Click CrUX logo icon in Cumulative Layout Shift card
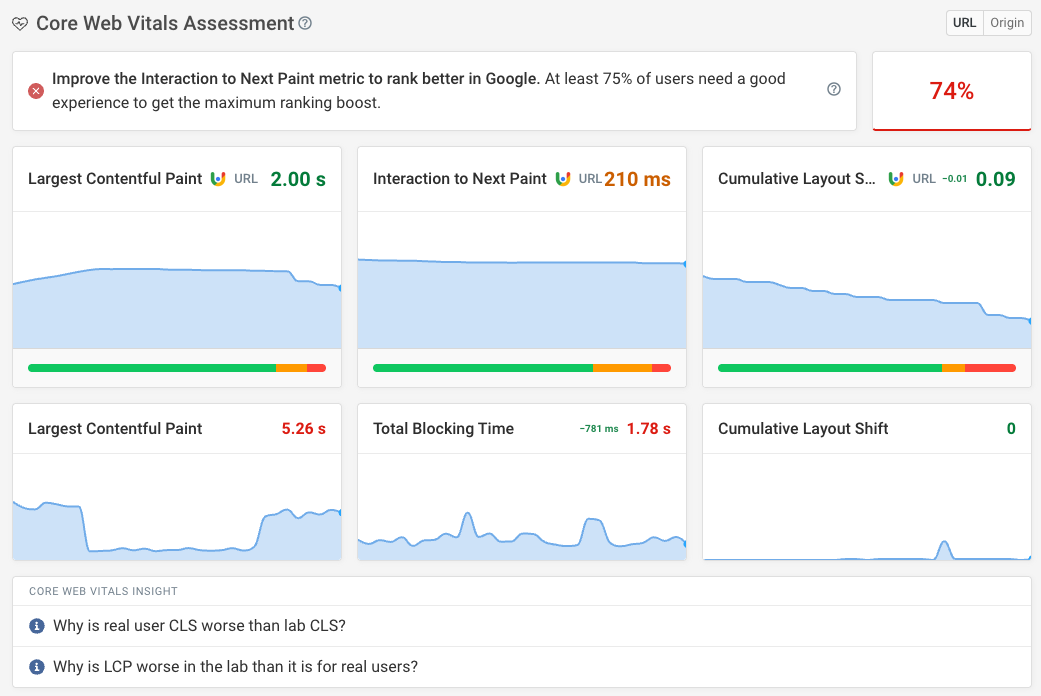The image size is (1041, 696). pyautogui.click(x=896, y=179)
